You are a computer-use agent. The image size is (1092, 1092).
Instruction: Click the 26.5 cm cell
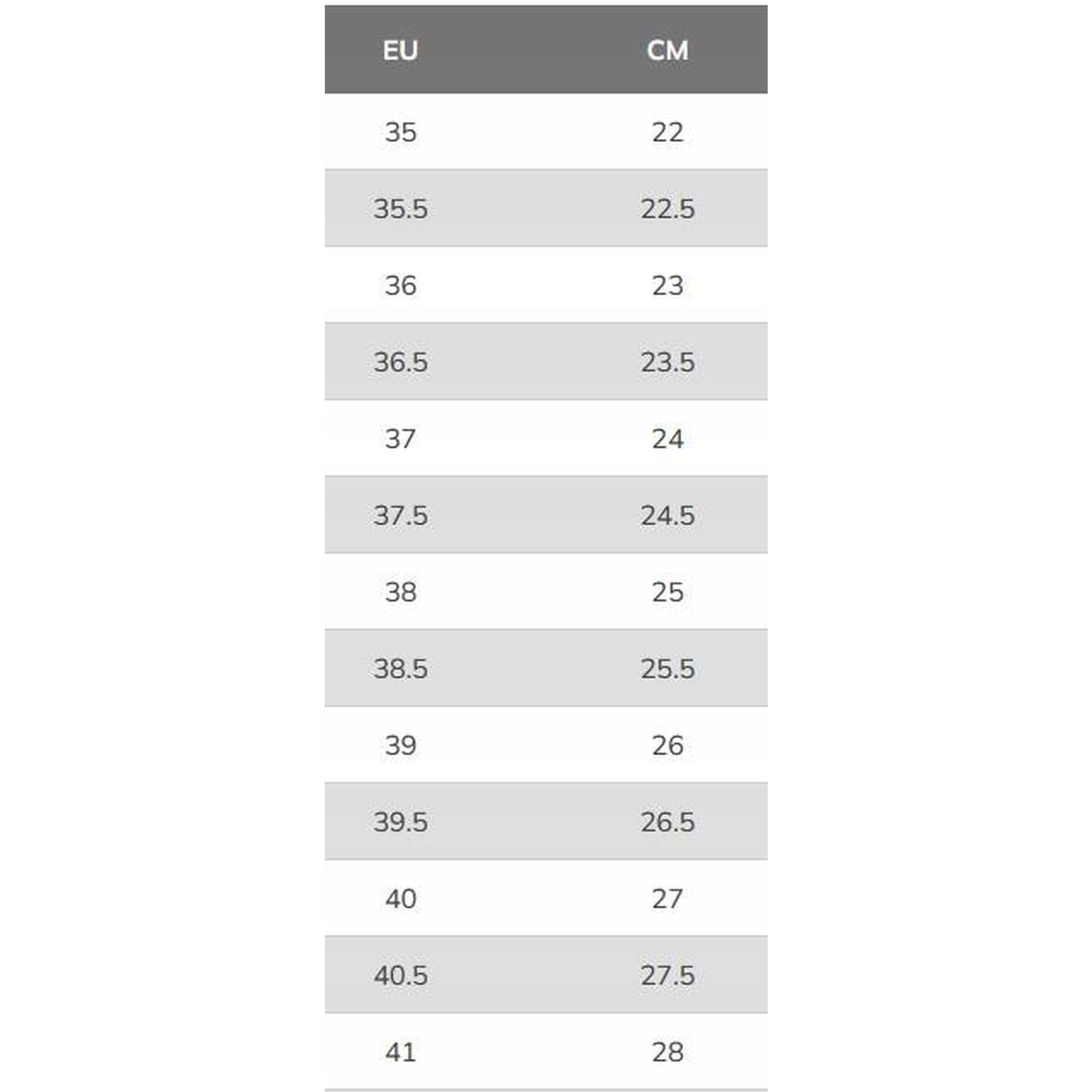668,822
